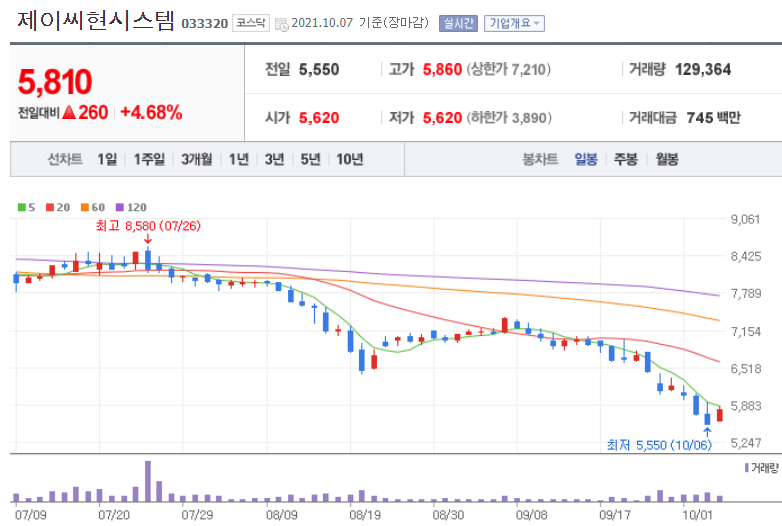Select the 1일 line chart period
782x526 pixels.
pos(107,159)
